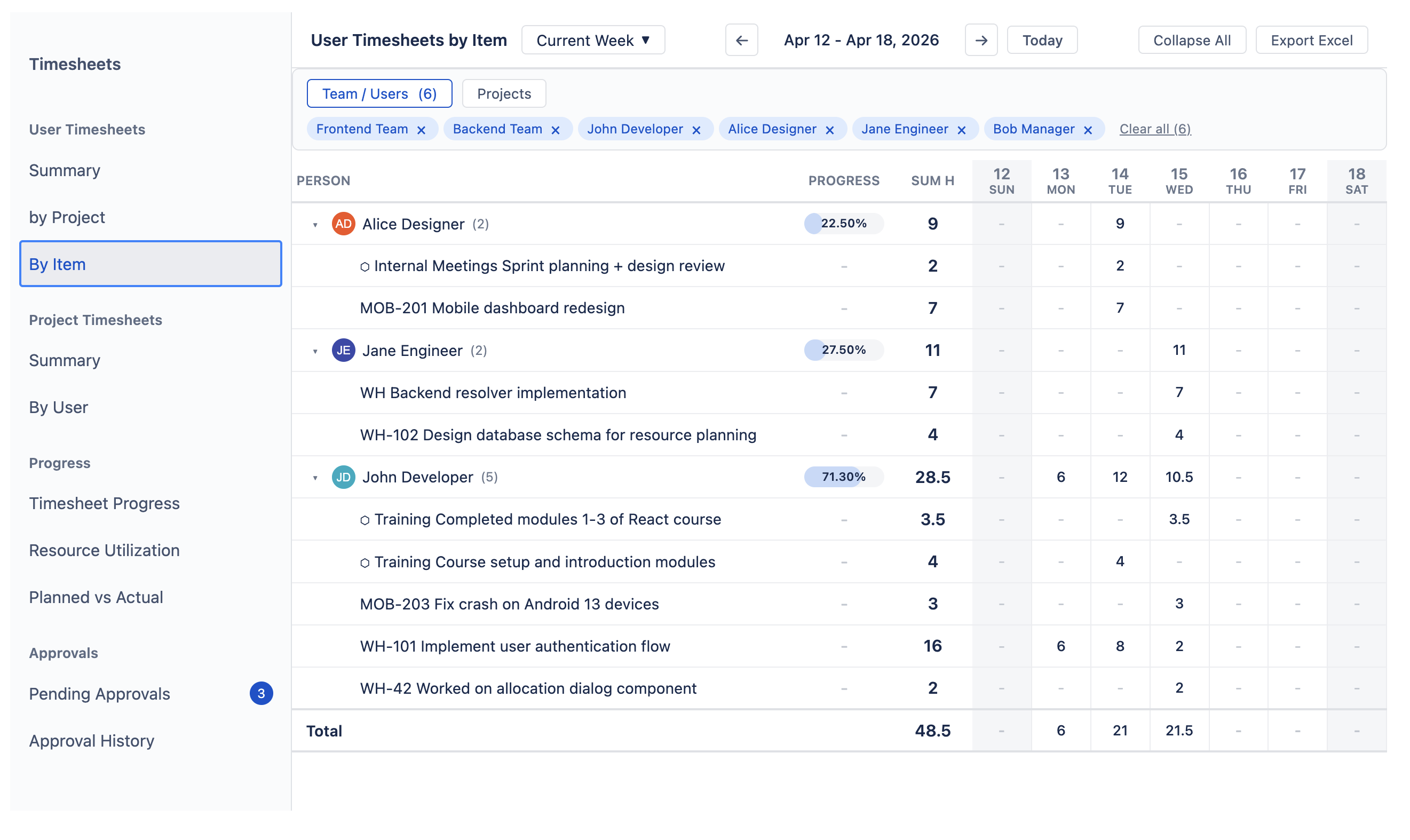Collapse John Developer's item list
This screenshot has height=840, width=1410.
[315, 477]
